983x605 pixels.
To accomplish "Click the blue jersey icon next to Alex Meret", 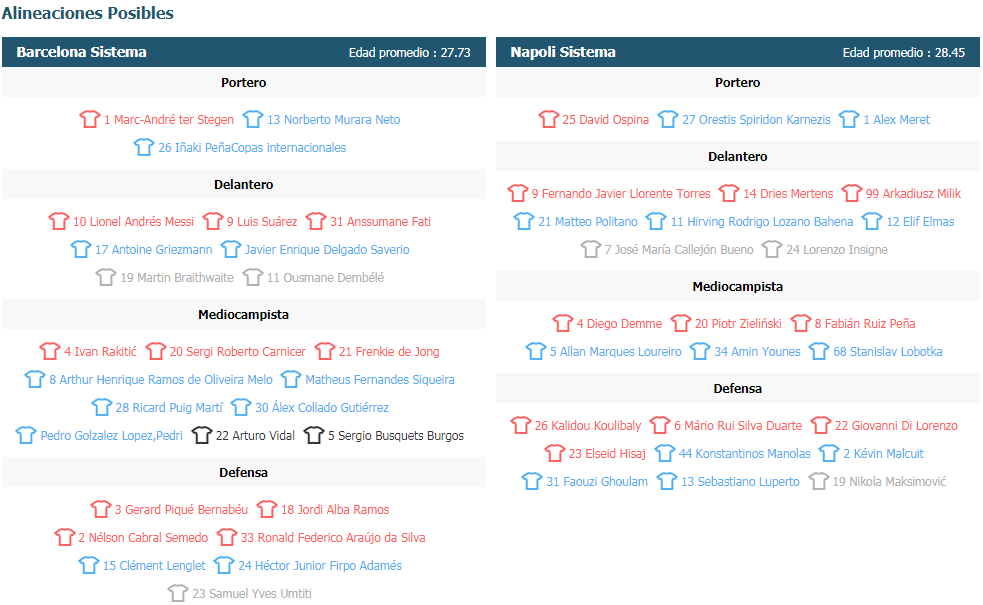I will [849, 119].
